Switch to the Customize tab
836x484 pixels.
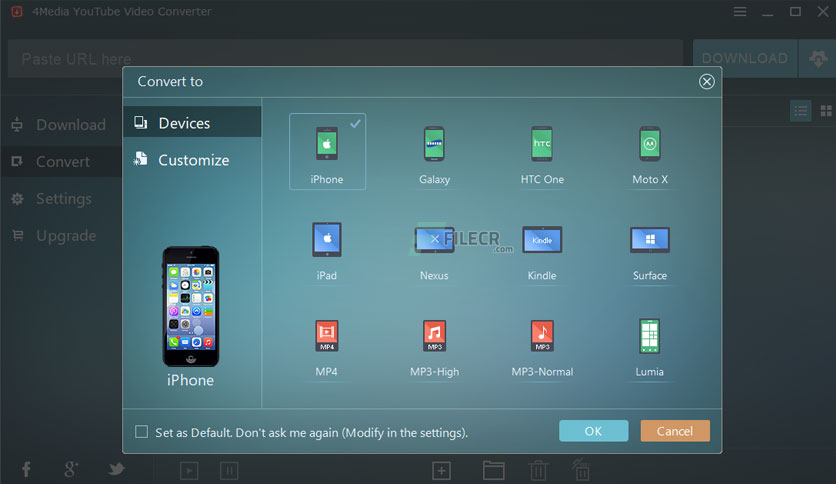[x=192, y=160]
